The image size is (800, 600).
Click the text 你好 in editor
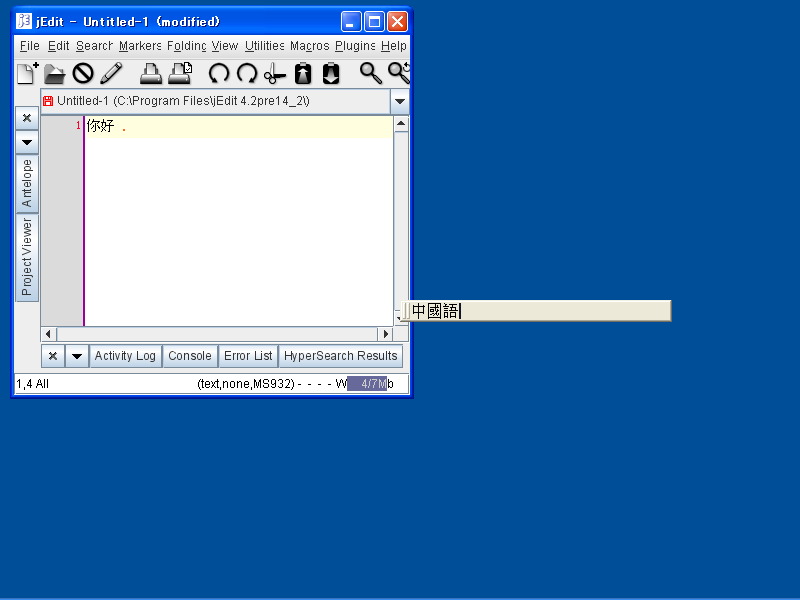101,126
